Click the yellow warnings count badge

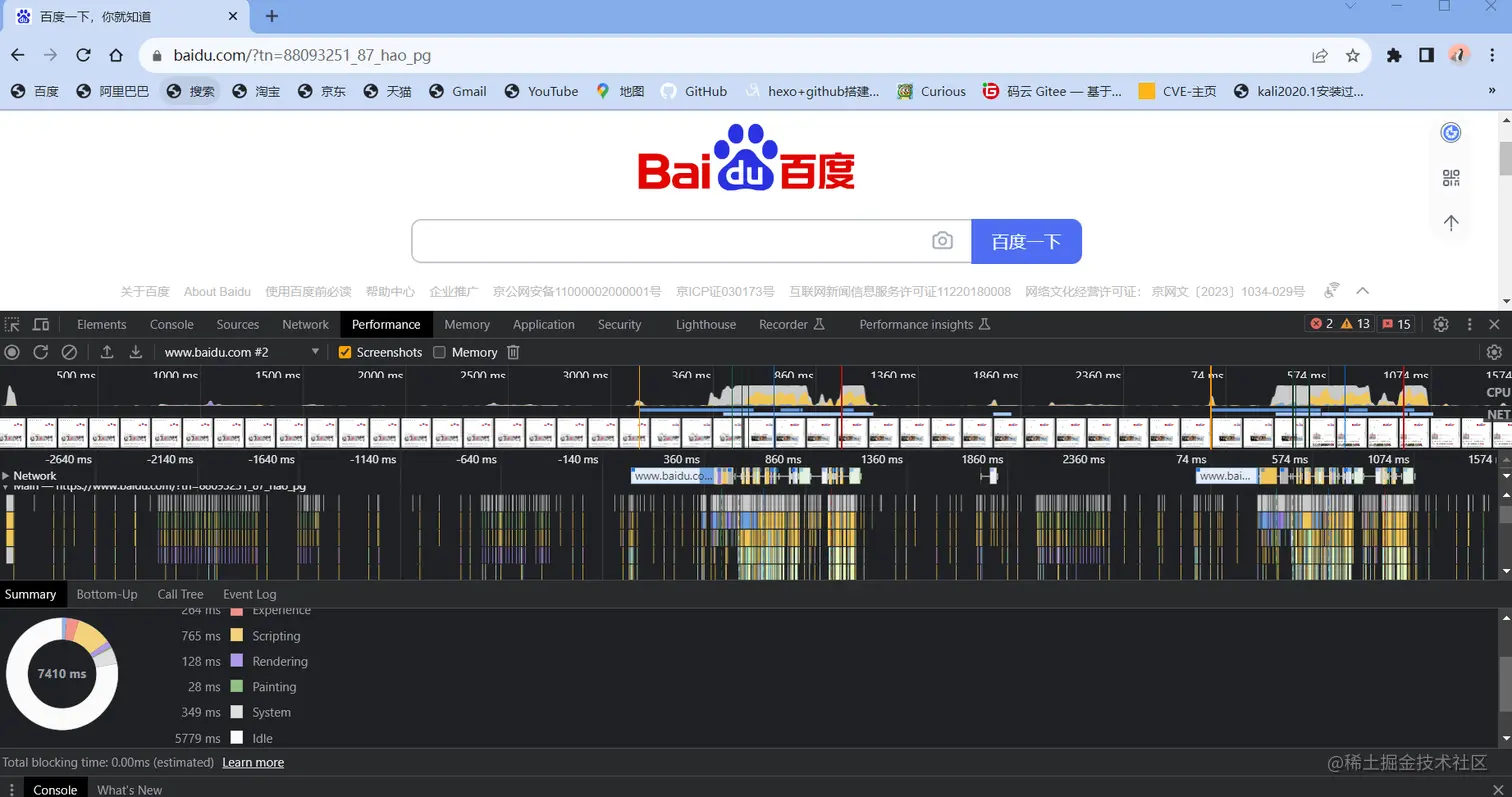[1355, 324]
